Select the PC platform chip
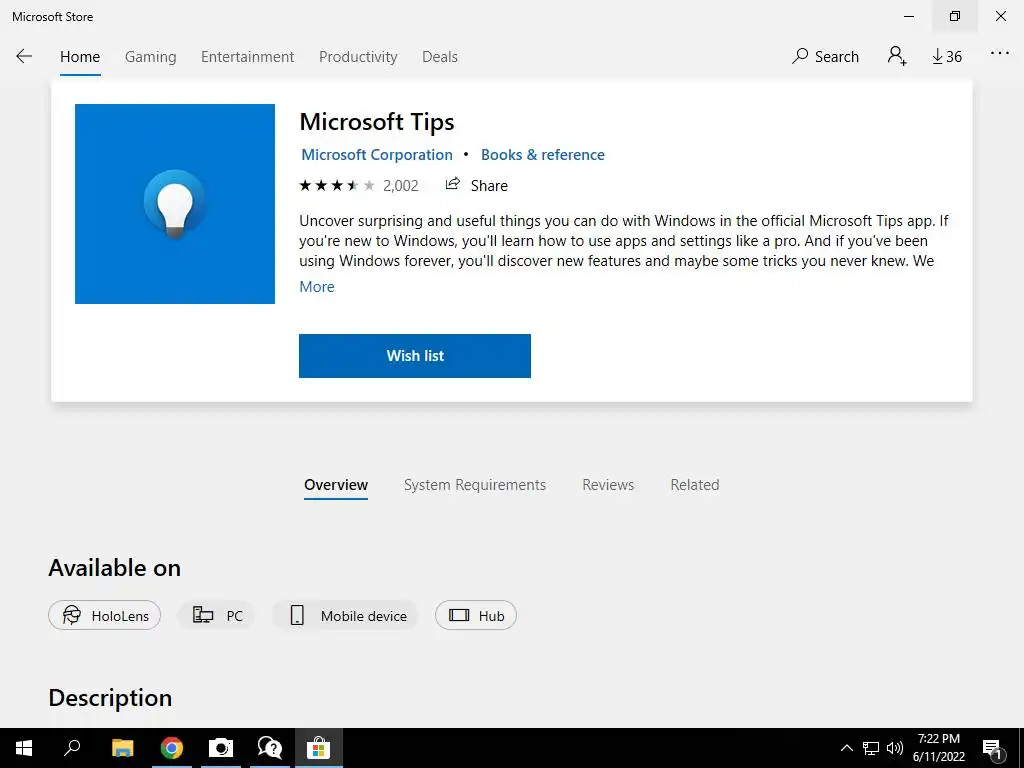The height and width of the screenshot is (768, 1024). [217, 615]
